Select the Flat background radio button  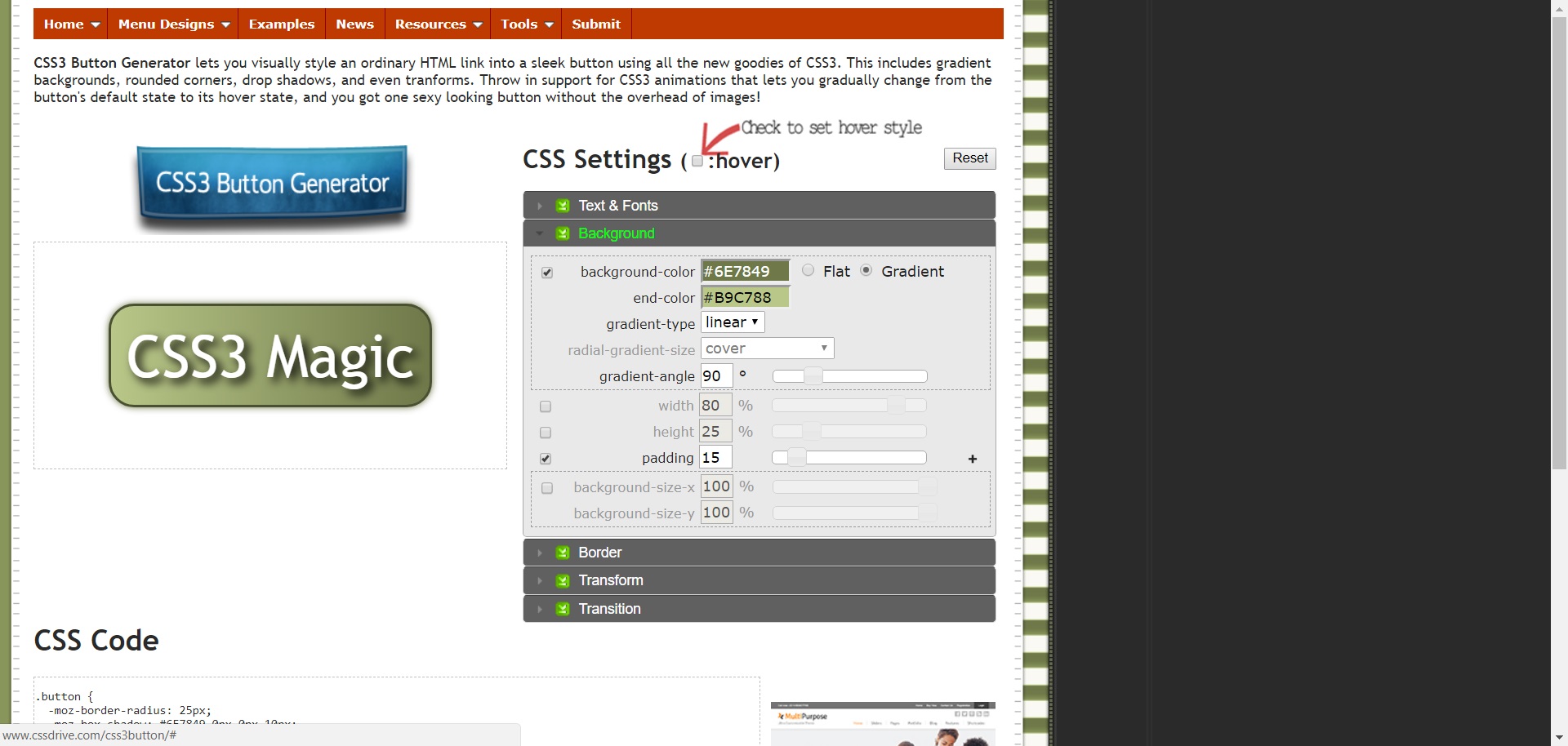[x=808, y=271]
